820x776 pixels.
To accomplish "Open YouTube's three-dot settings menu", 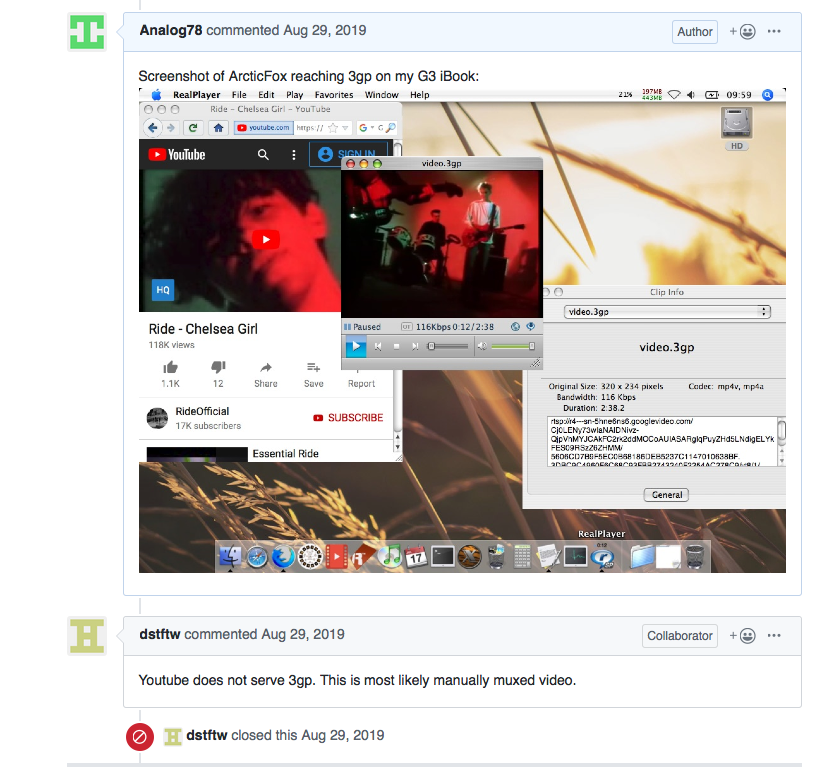I will click(294, 155).
